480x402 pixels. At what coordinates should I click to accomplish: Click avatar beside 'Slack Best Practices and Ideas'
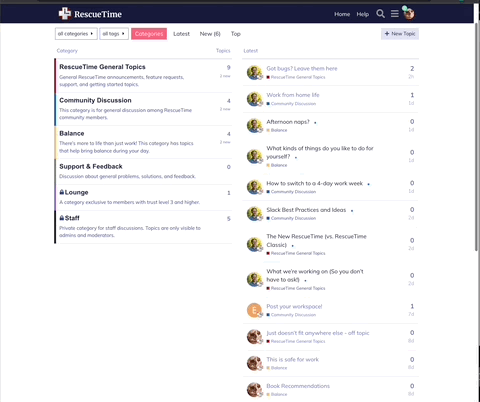tap(255, 214)
